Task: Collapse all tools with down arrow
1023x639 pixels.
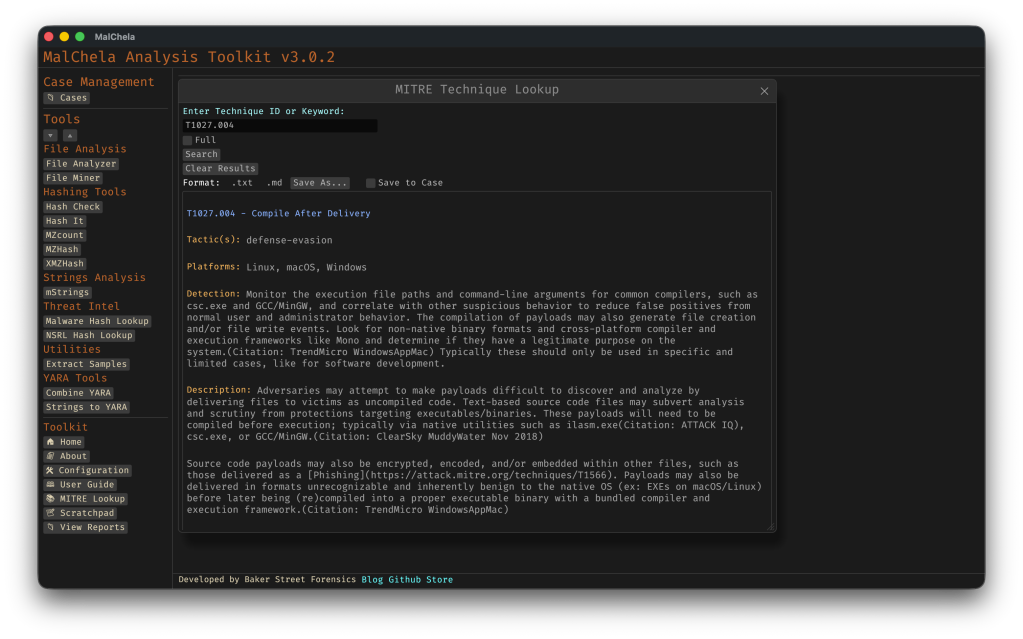Action: click(50, 135)
